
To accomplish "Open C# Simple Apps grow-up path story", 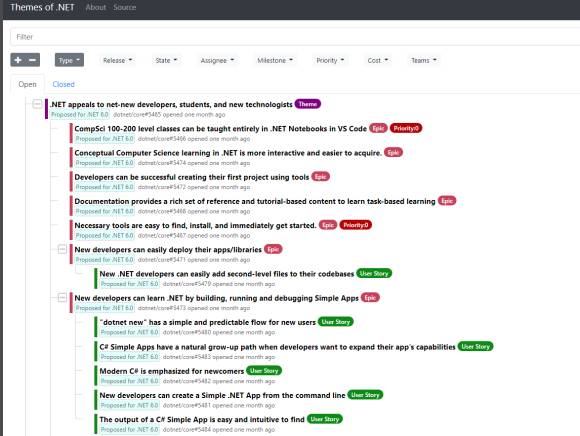I will (277, 347).
